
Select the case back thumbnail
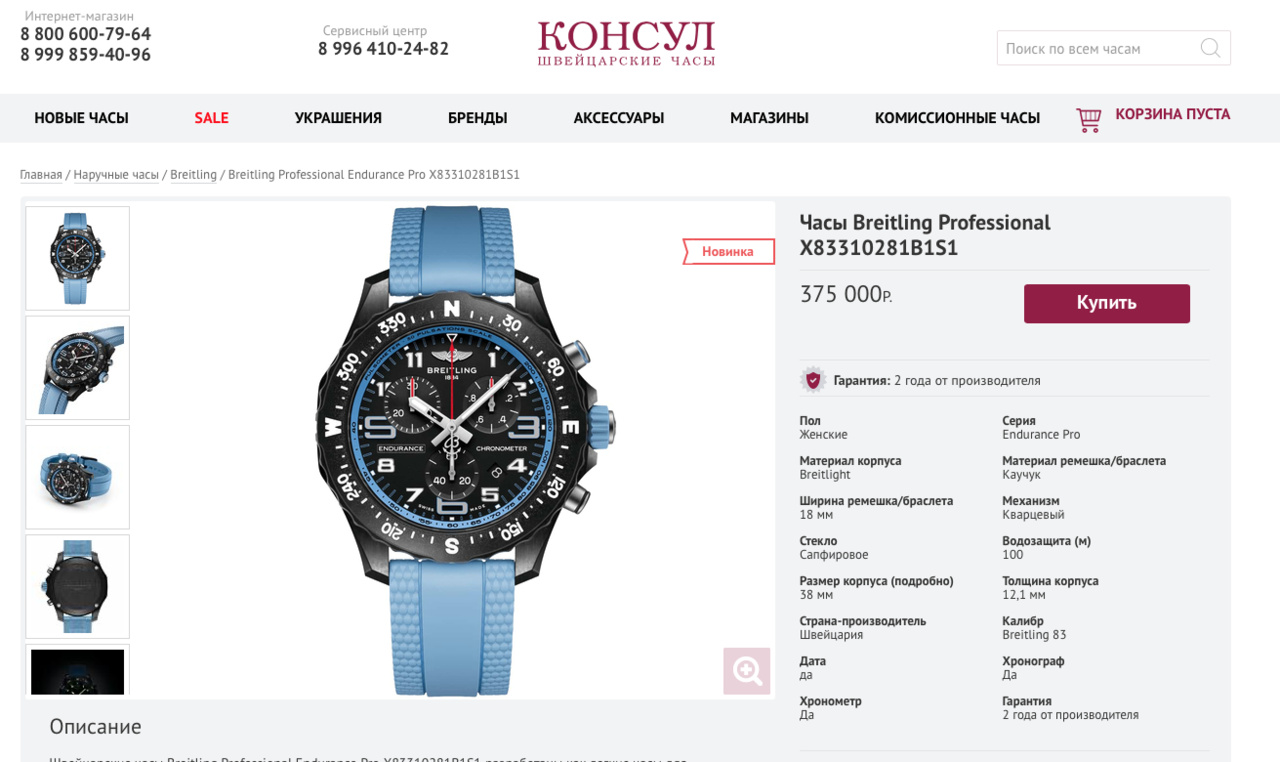click(77, 586)
